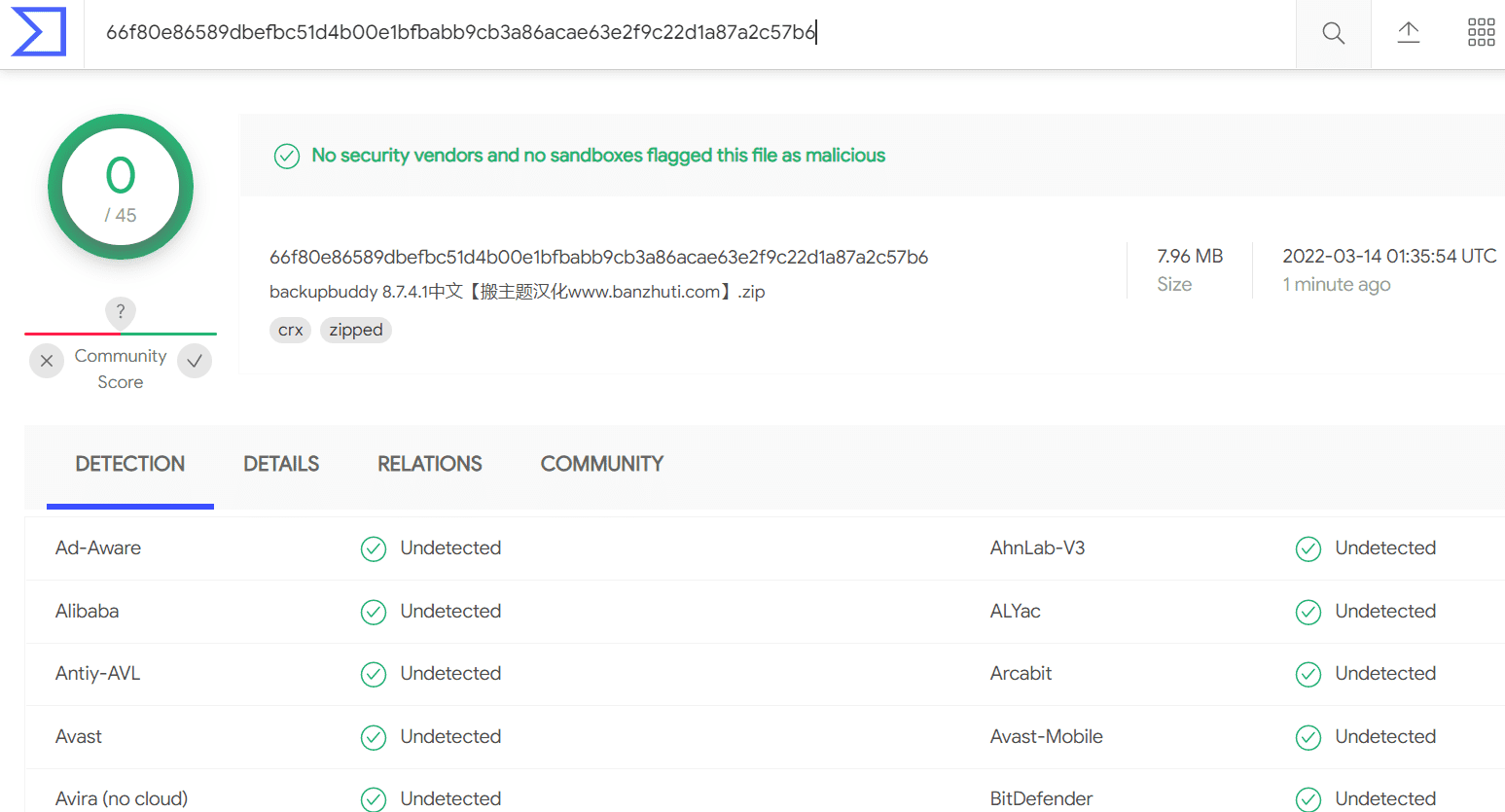1505x812 pixels.
Task: Click the Avast vendor name
Action: [79, 736]
